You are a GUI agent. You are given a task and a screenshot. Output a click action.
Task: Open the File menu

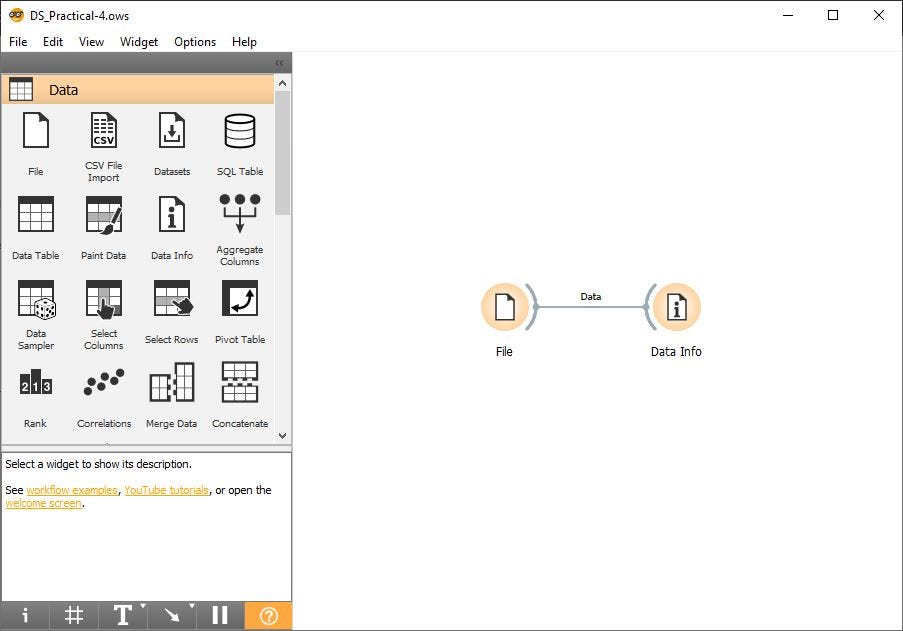18,41
